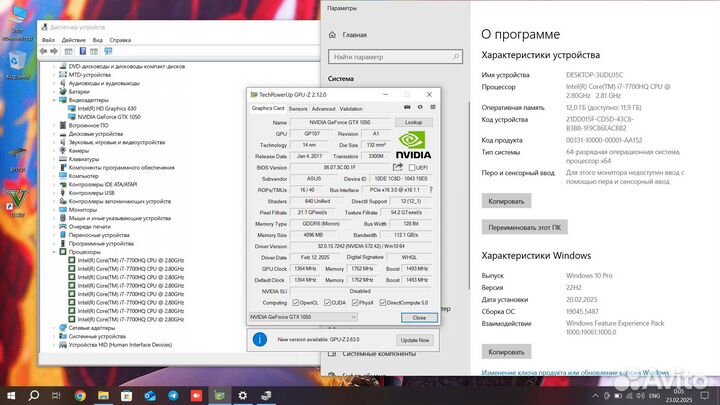Click the Найти параметр search field
Image resolution: width=720 pixels, height=405 pixels.
[x=395, y=57]
